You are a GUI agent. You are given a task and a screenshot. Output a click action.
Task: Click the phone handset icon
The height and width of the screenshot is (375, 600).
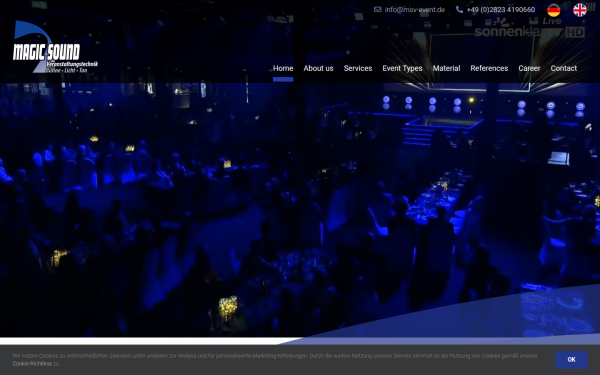click(459, 10)
